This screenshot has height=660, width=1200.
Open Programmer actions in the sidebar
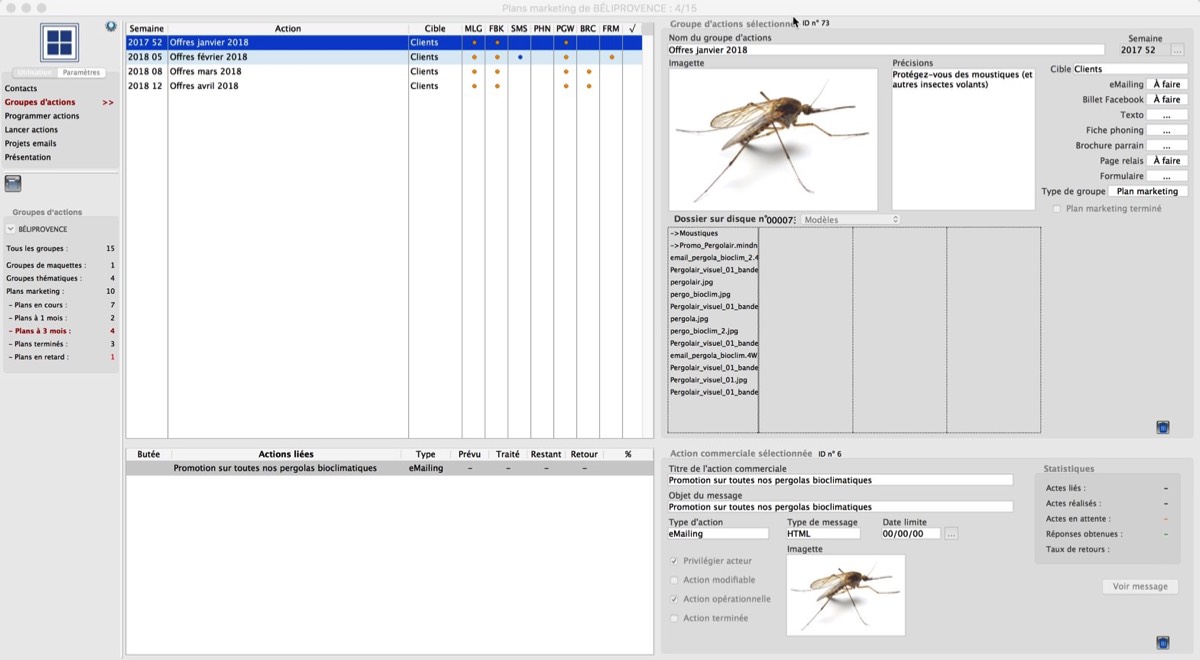tap(42, 116)
